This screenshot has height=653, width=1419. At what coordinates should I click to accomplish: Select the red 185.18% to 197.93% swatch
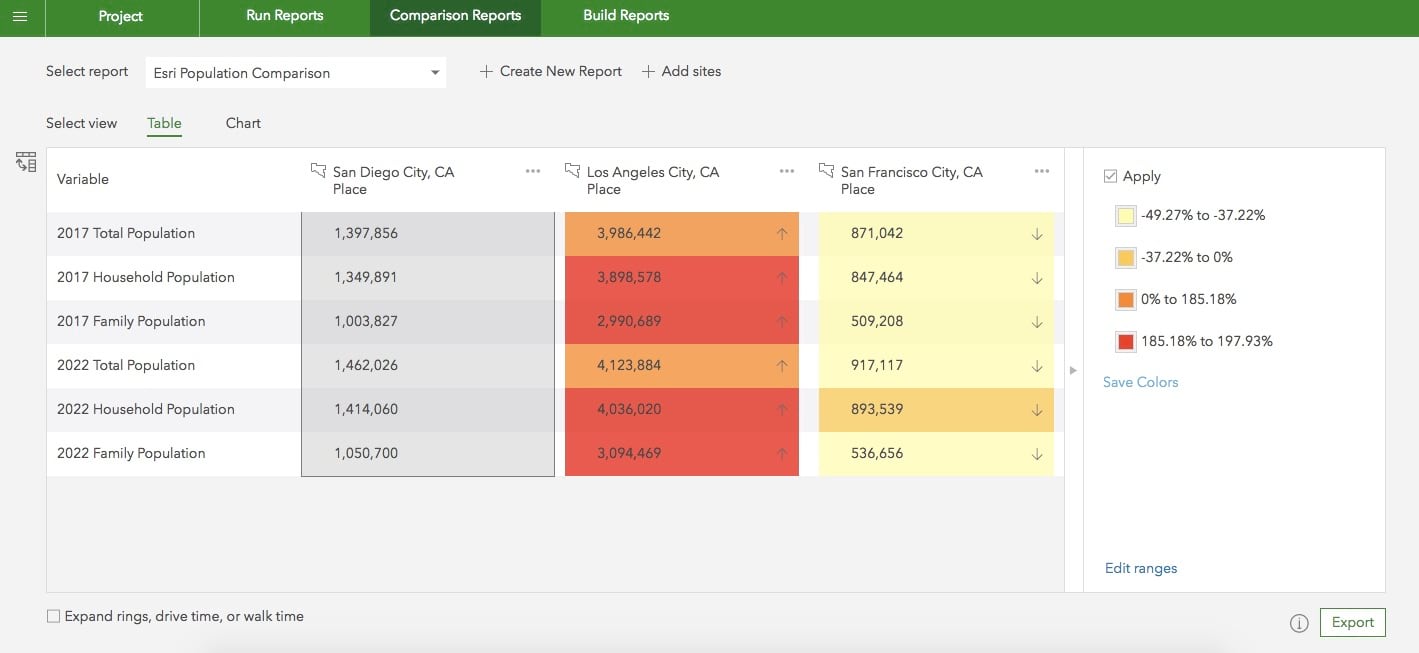[1126, 342]
